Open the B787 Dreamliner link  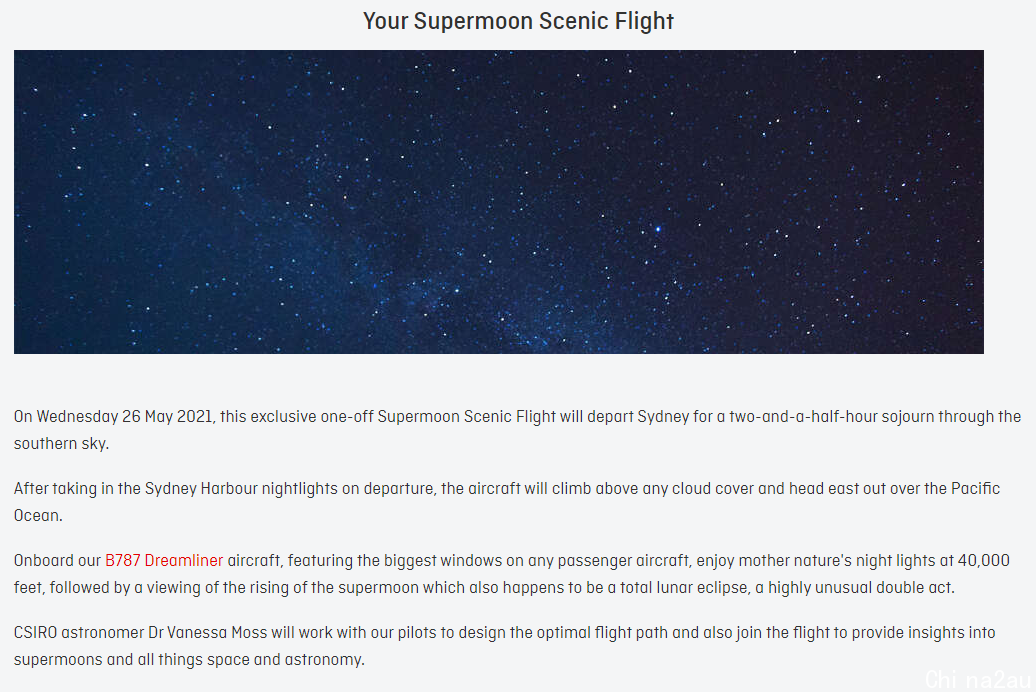(164, 560)
